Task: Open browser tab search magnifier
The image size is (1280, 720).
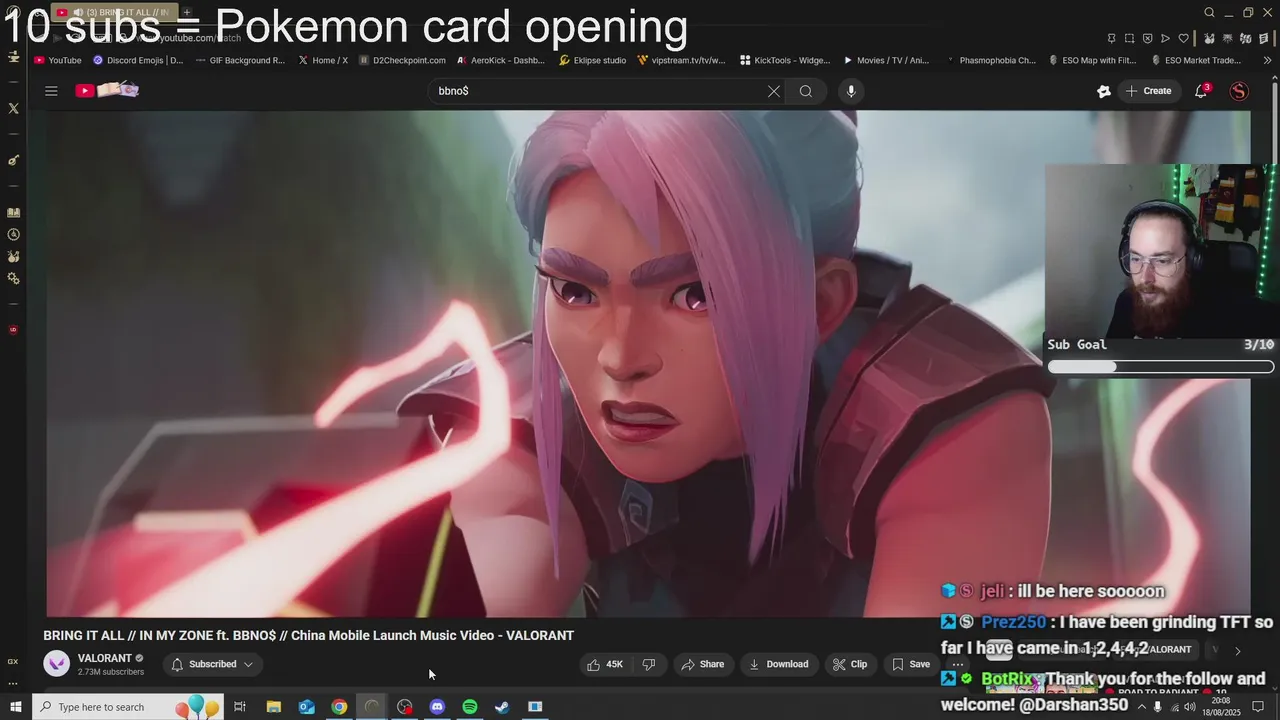Action: tap(1209, 13)
